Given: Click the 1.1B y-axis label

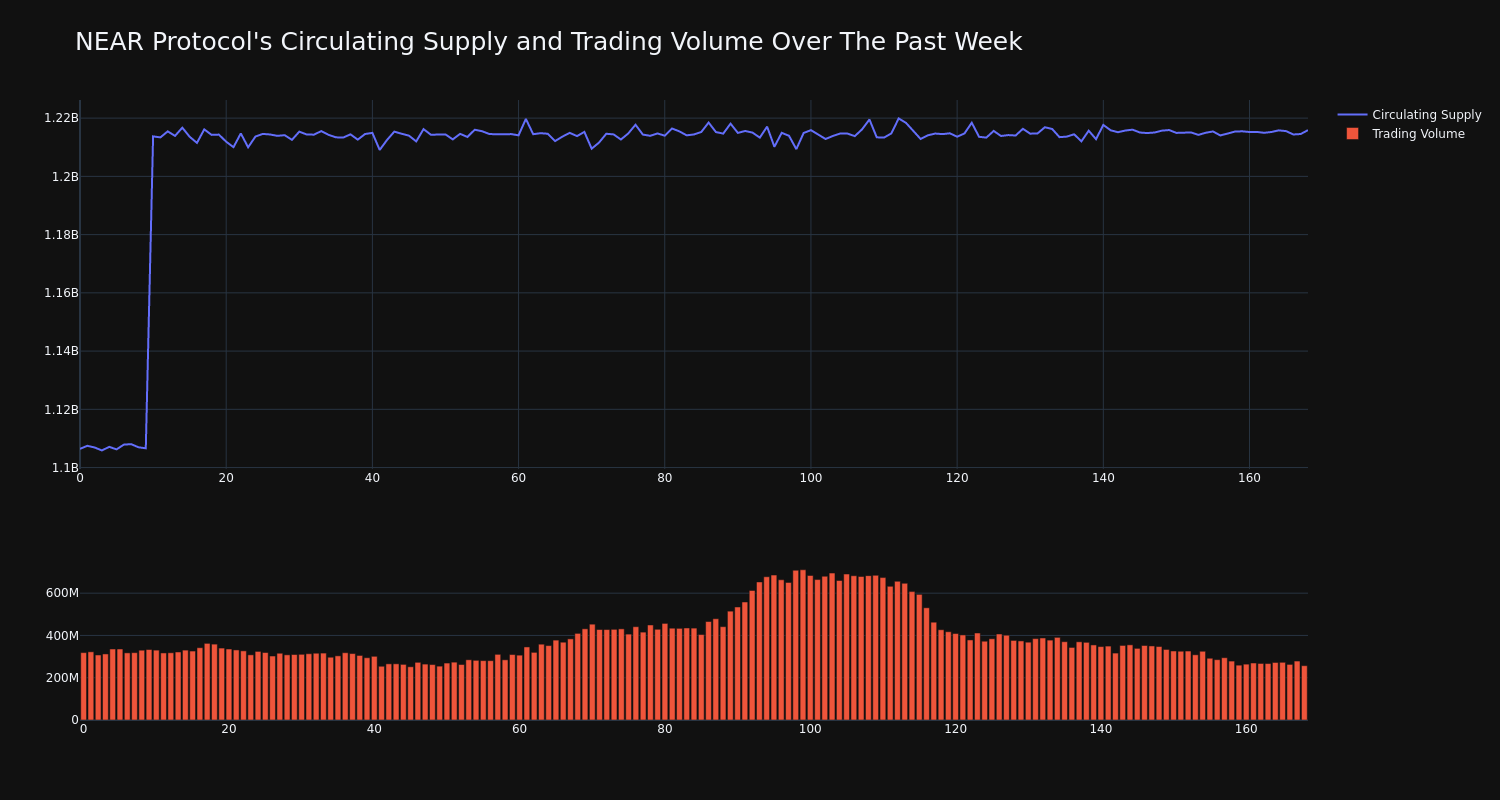Looking at the screenshot, I should coord(65,468).
